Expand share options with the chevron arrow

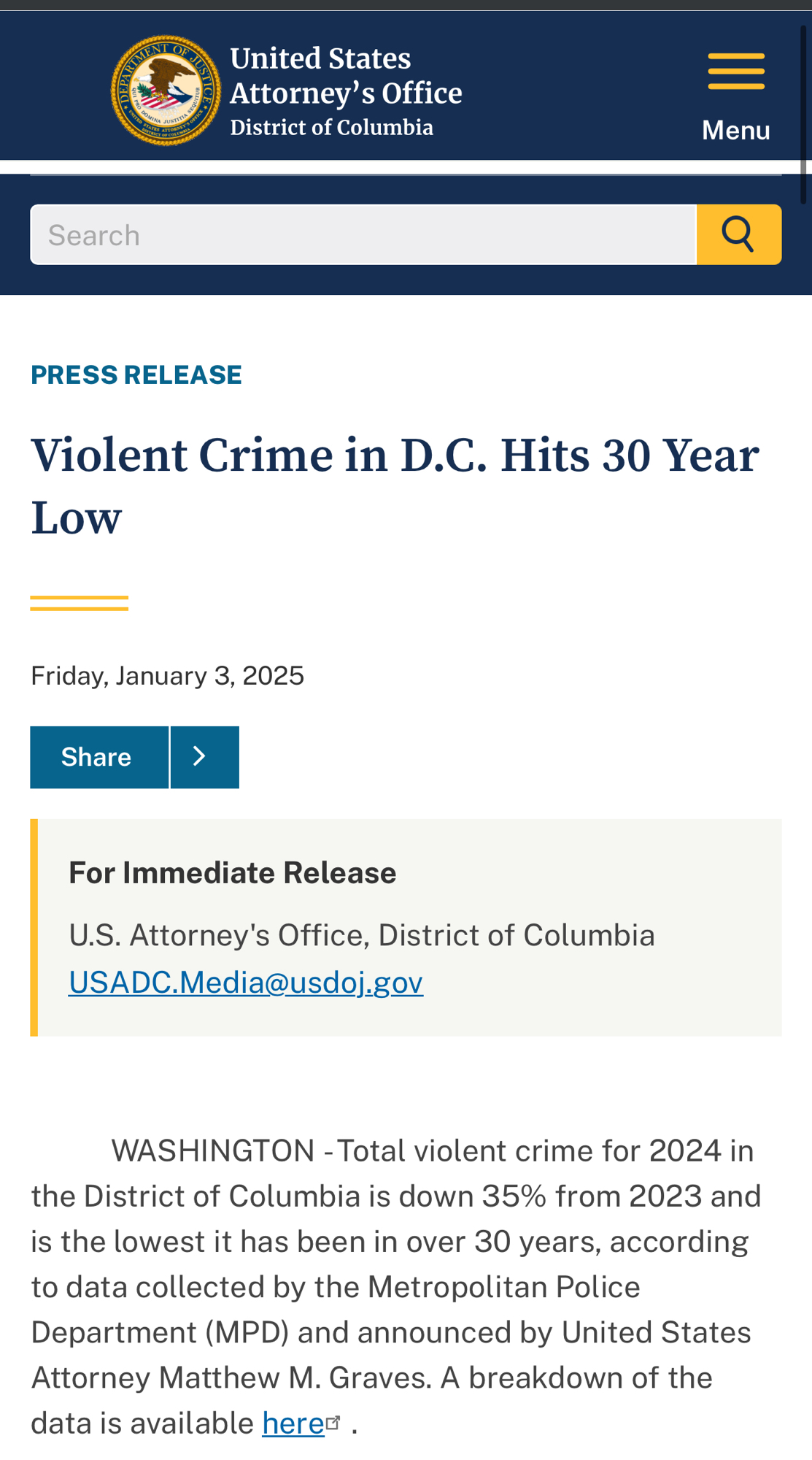click(204, 757)
